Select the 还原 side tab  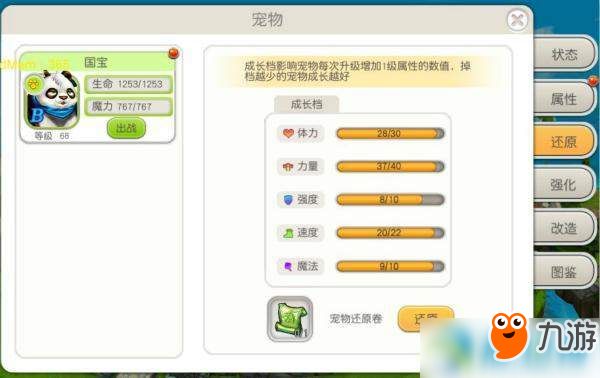click(x=564, y=142)
